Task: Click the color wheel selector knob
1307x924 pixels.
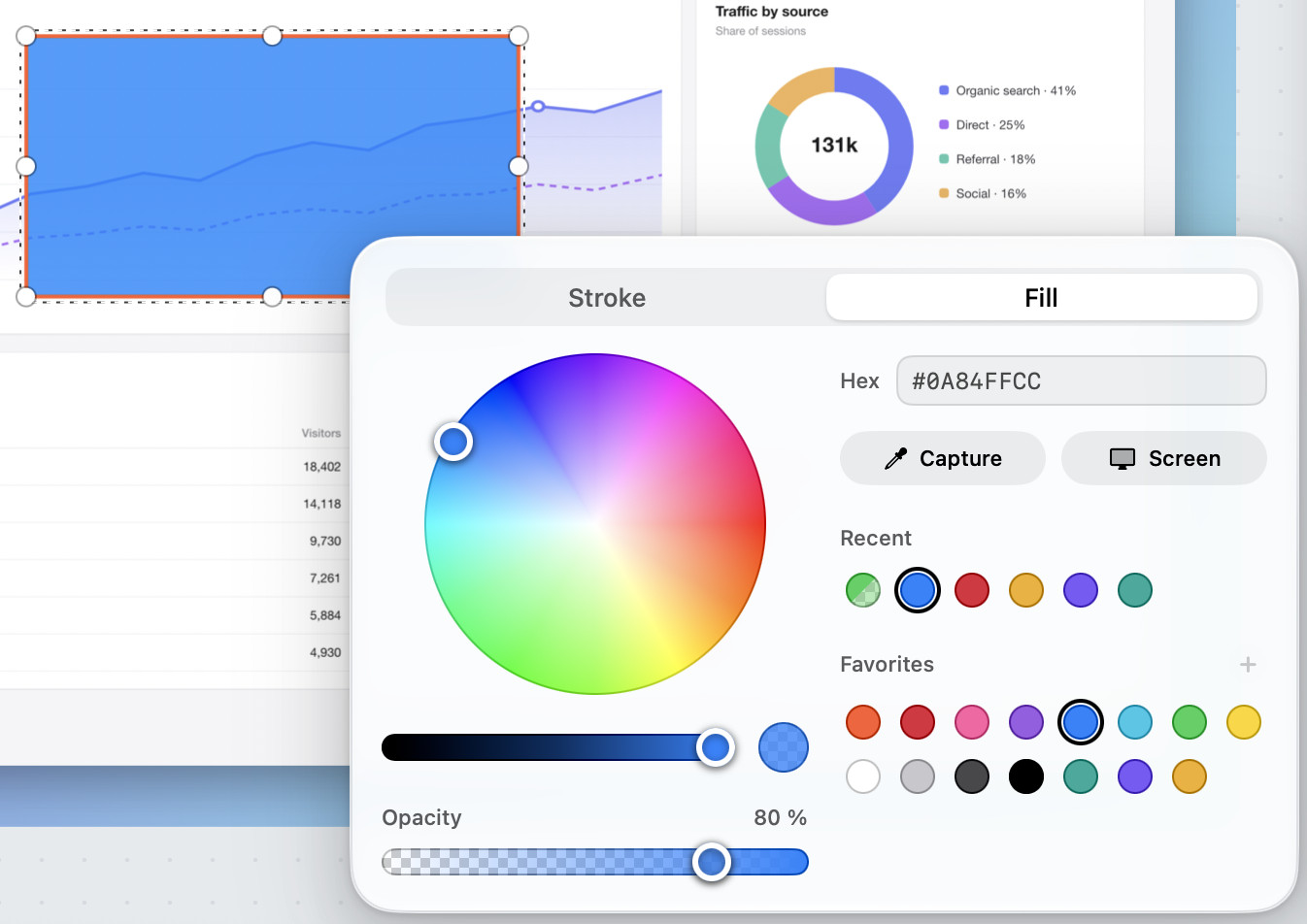Action: coord(453,442)
